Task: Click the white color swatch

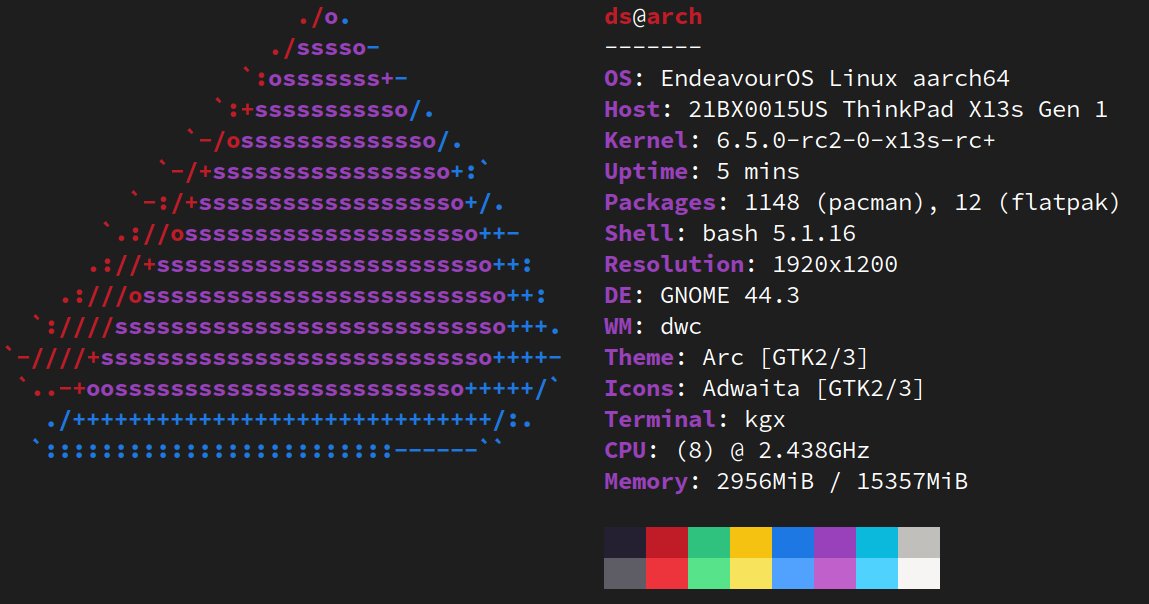Action: click(919, 573)
